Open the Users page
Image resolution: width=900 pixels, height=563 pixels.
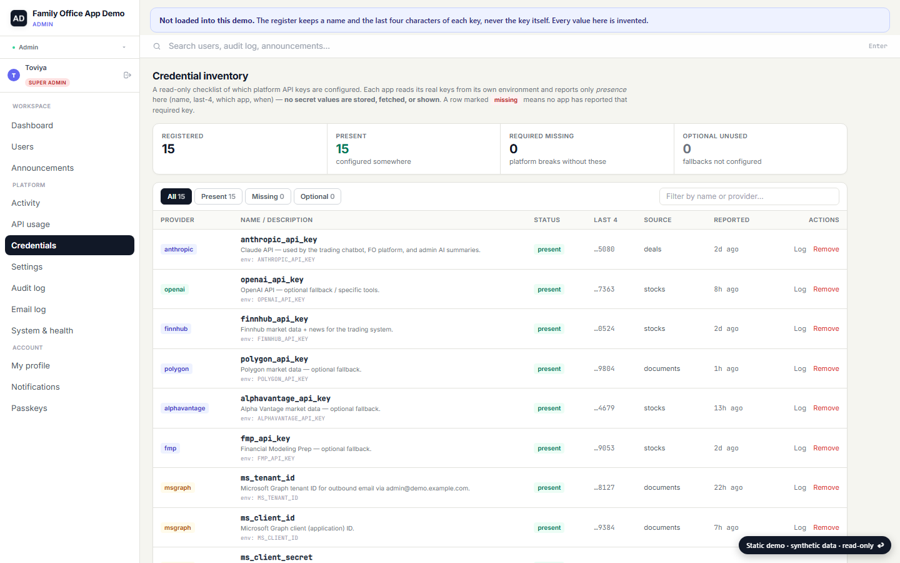[x=22, y=147]
